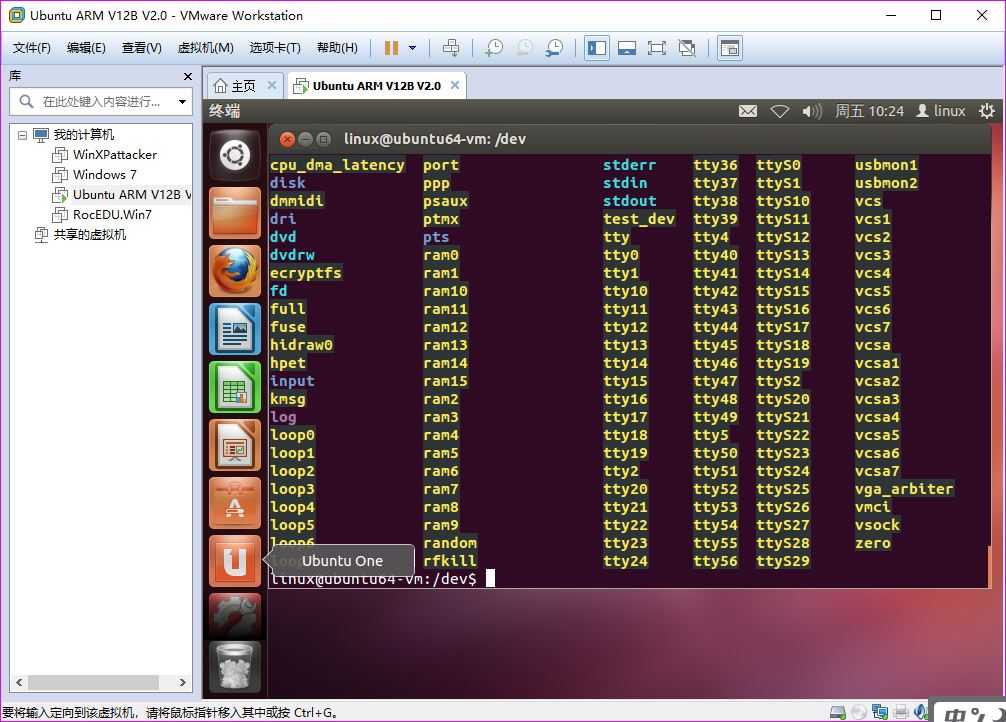Click the CD/DVD status bar icon
1006x722 pixels.
coord(858,712)
